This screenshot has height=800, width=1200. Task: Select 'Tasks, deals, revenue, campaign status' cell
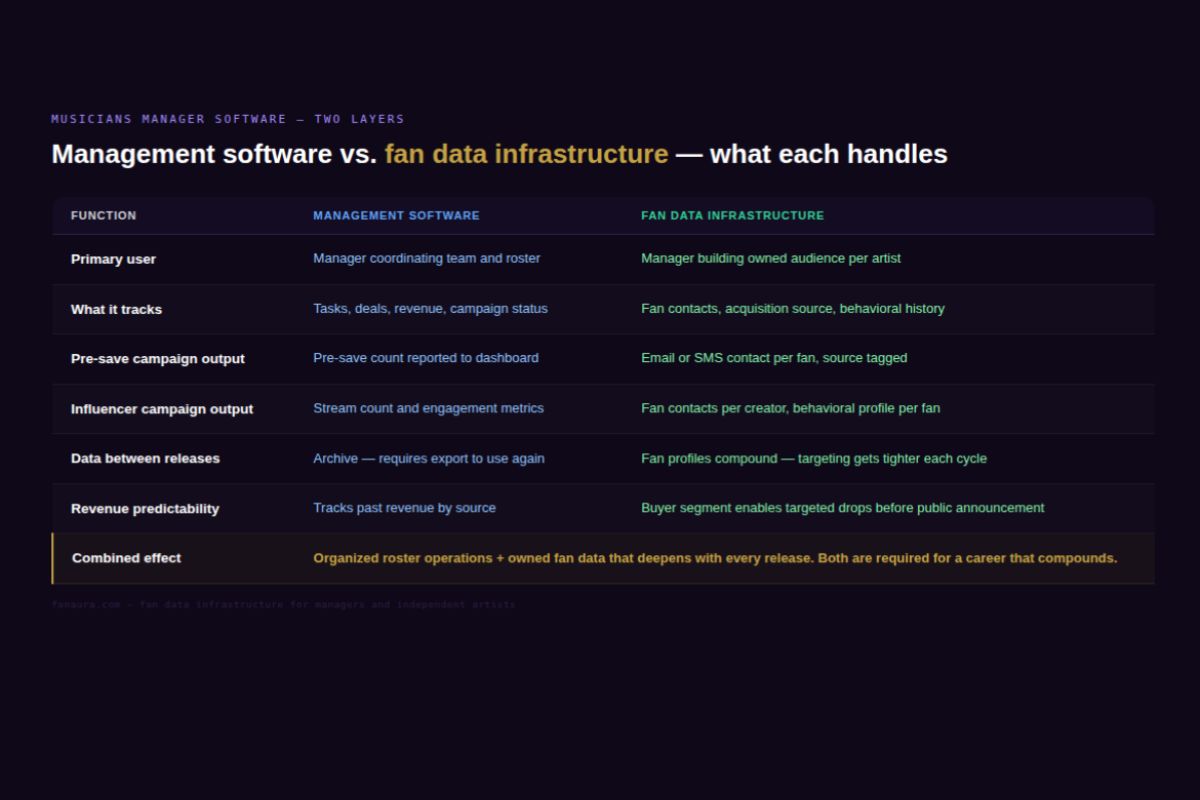coord(430,309)
